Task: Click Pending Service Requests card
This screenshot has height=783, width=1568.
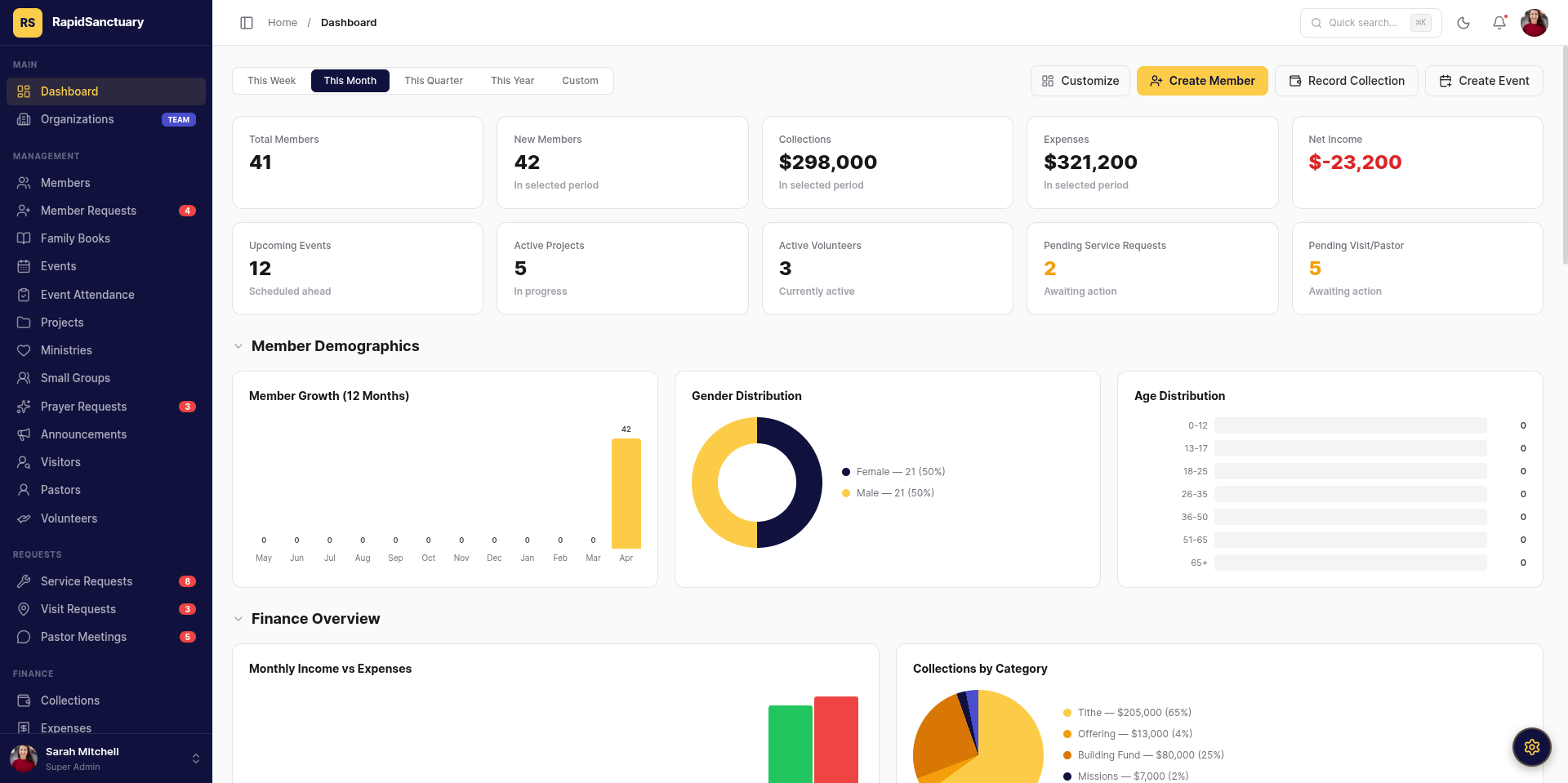Action: coord(1152,269)
